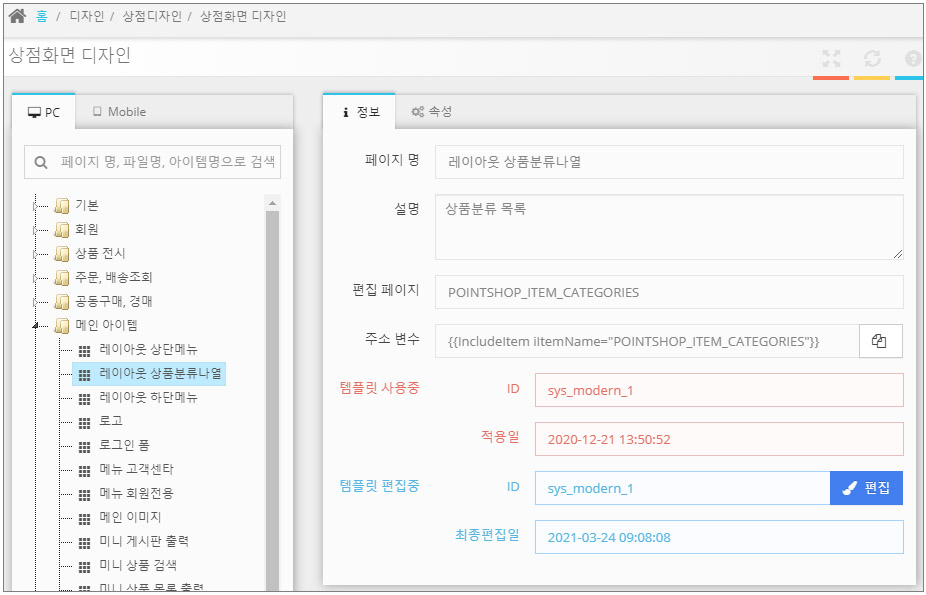Click the refresh icon at top right

[x=872, y=59]
